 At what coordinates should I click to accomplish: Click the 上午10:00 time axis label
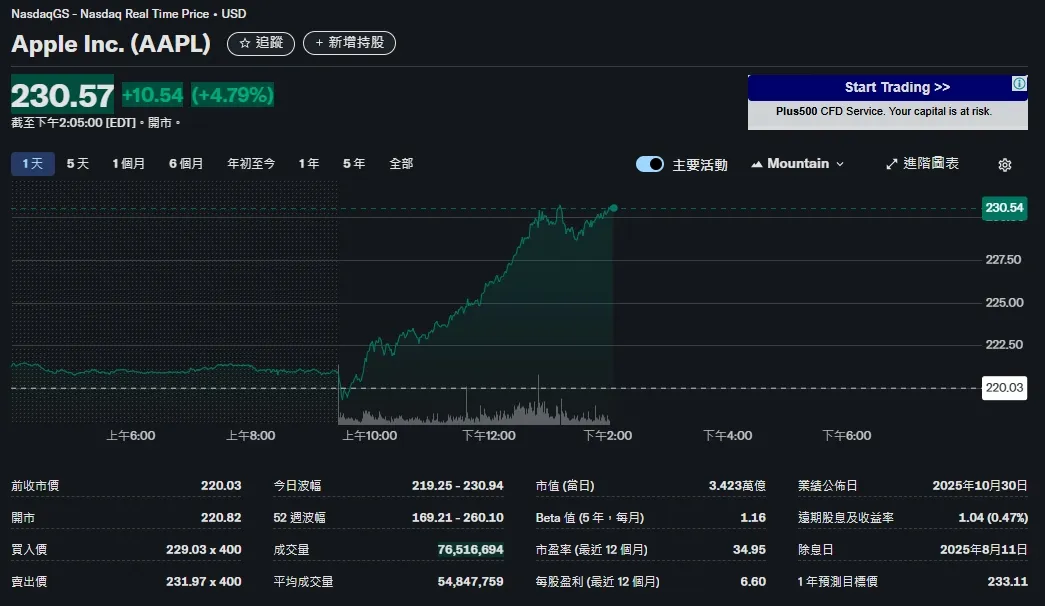pyautogui.click(x=369, y=436)
